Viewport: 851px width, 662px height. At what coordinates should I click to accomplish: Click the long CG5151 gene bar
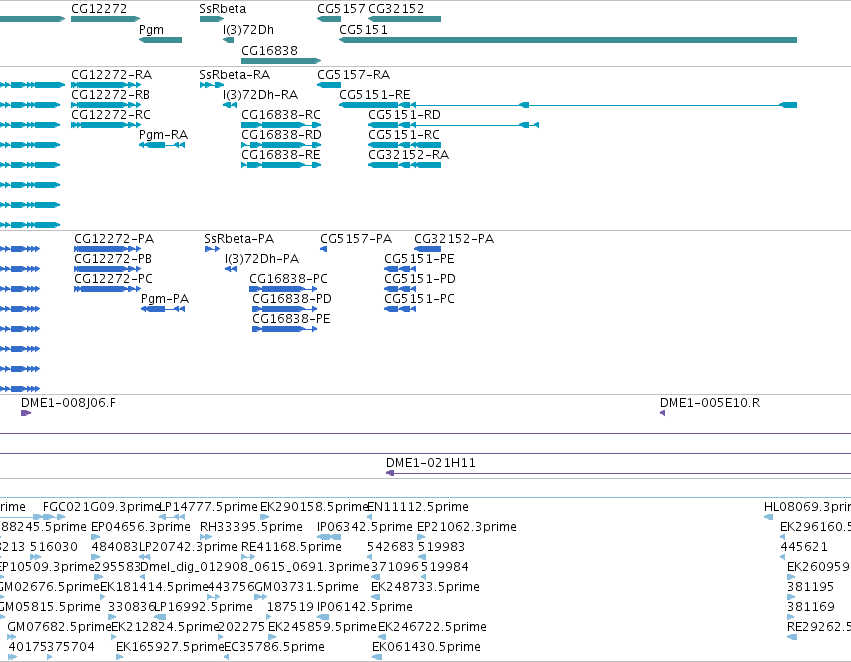tap(568, 40)
